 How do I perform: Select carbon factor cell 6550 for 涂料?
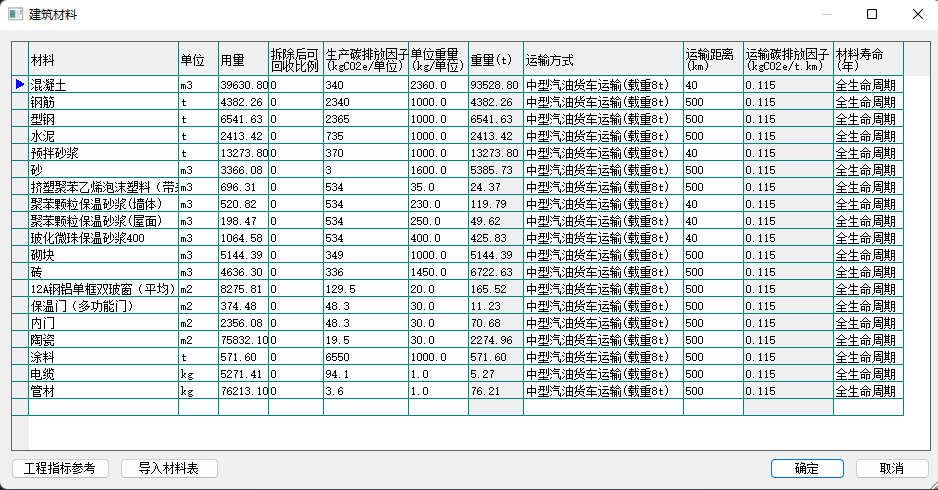[365, 357]
